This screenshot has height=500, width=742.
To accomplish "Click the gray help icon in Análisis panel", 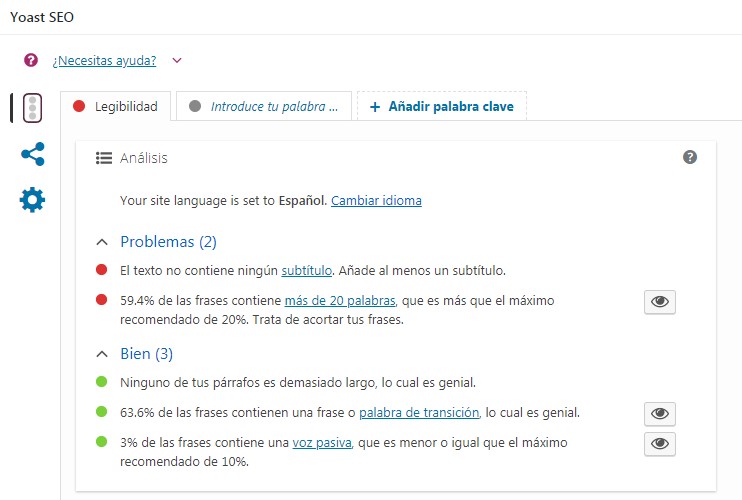I will [689, 157].
